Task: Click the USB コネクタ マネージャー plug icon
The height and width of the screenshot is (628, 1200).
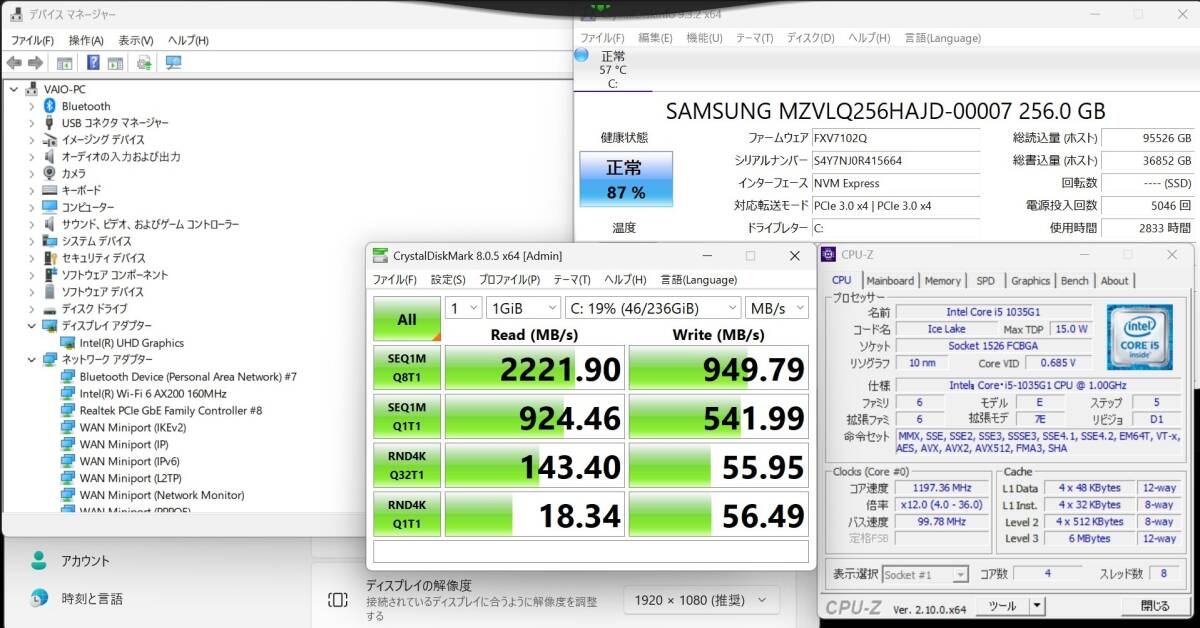Action: pyautogui.click(x=49, y=123)
